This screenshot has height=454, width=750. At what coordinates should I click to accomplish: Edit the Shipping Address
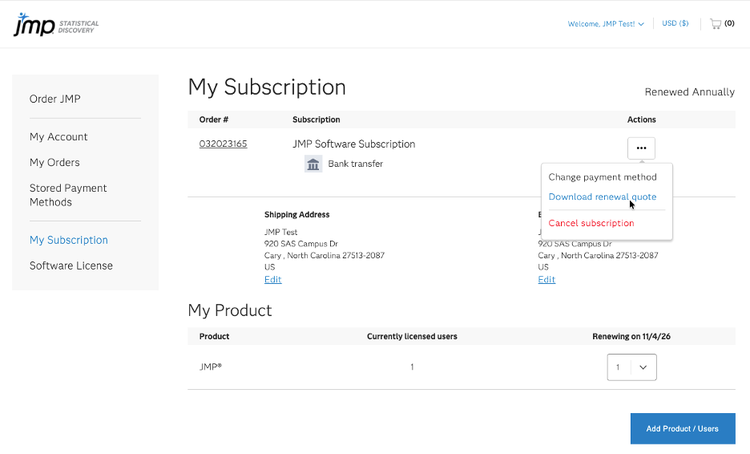click(272, 279)
